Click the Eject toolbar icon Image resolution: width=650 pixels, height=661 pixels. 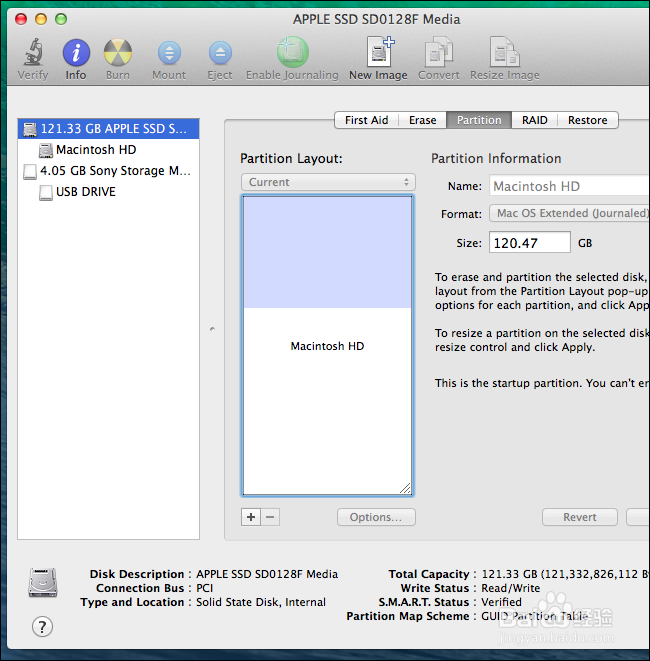click(220, 53)
